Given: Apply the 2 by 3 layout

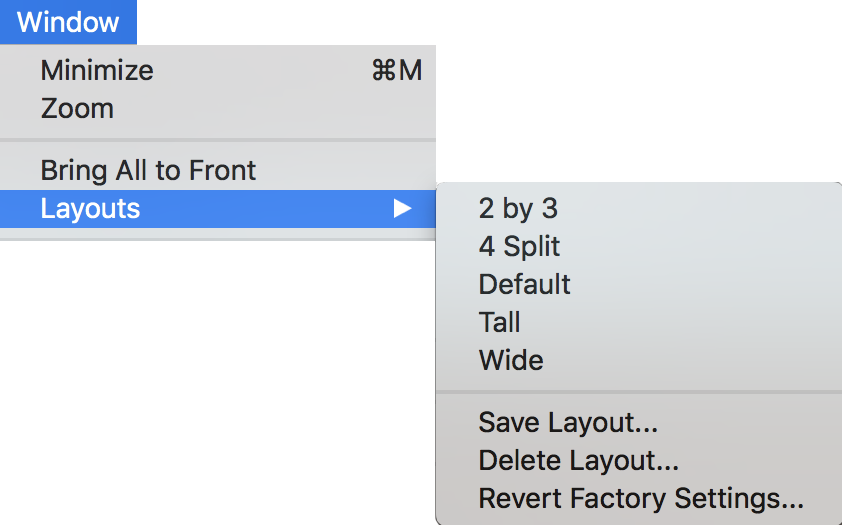Looking at the screenshot, I should (517, 208).
